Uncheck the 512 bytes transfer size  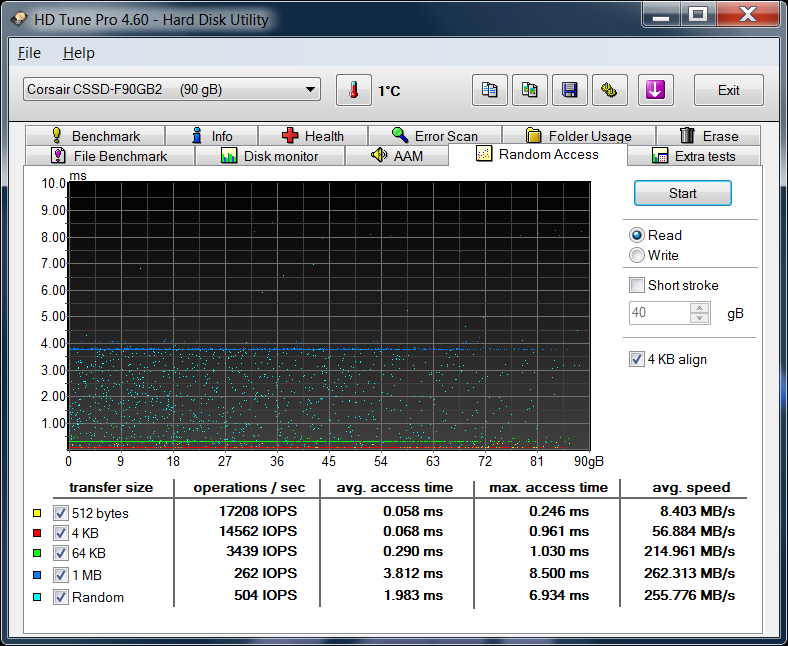(60, 513)
